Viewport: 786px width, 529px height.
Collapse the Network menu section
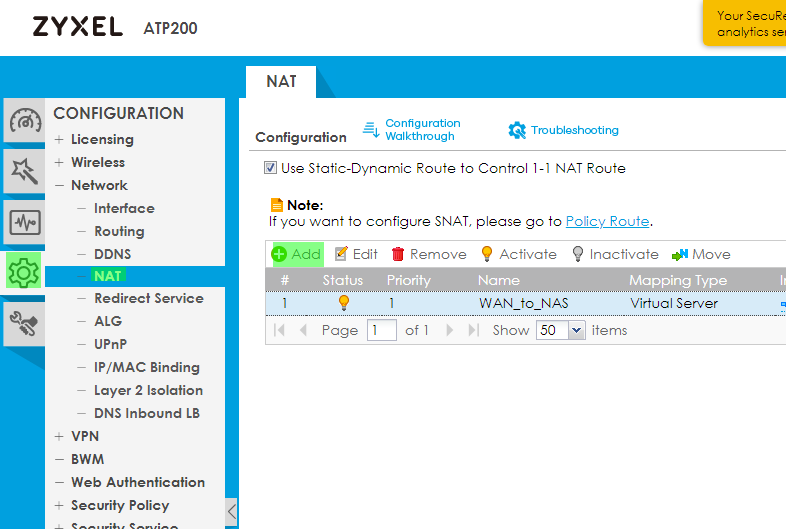pos(60,185)
